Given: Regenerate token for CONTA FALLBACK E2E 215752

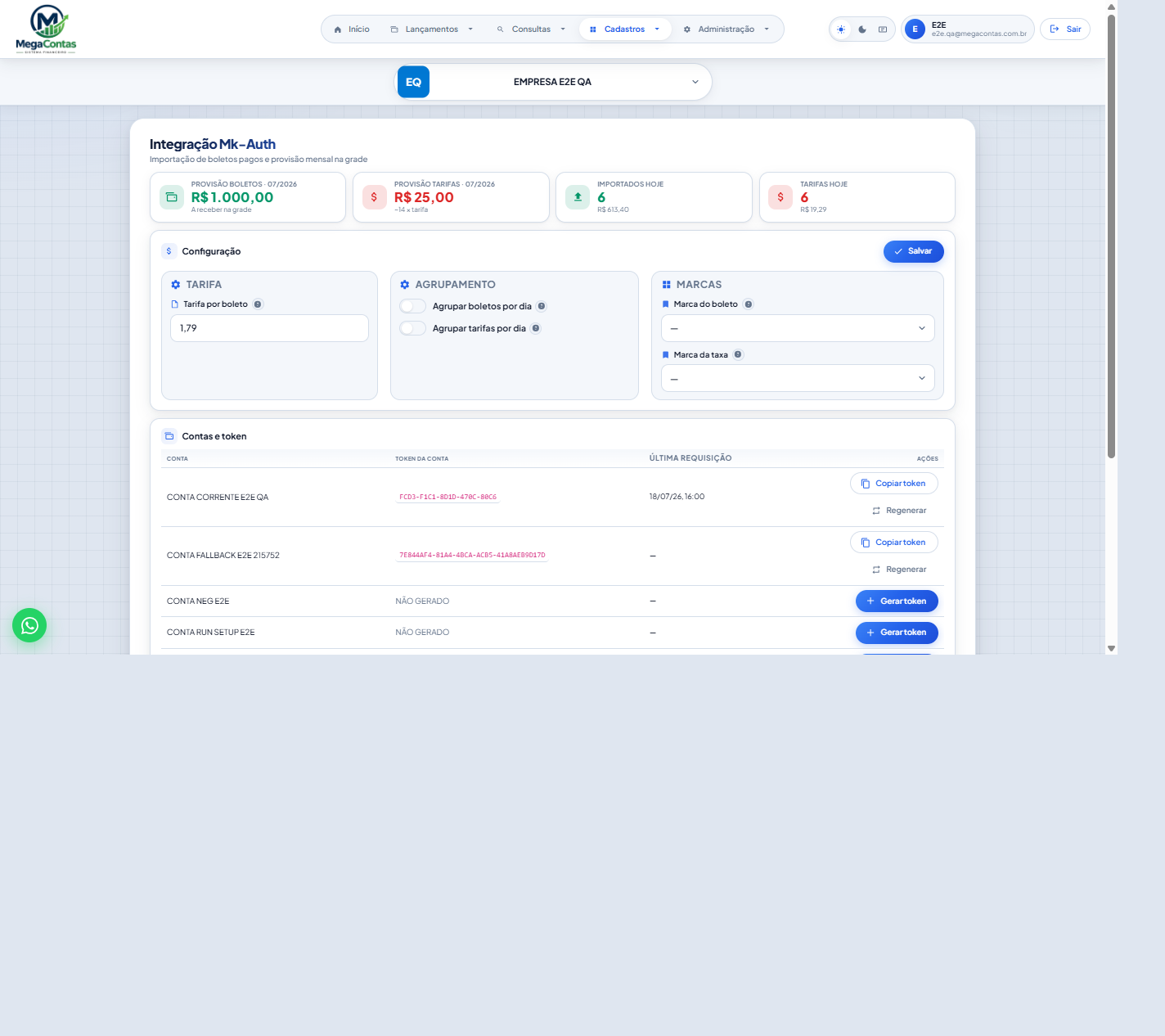Looking at the screenshot, I should click(899, 570).
